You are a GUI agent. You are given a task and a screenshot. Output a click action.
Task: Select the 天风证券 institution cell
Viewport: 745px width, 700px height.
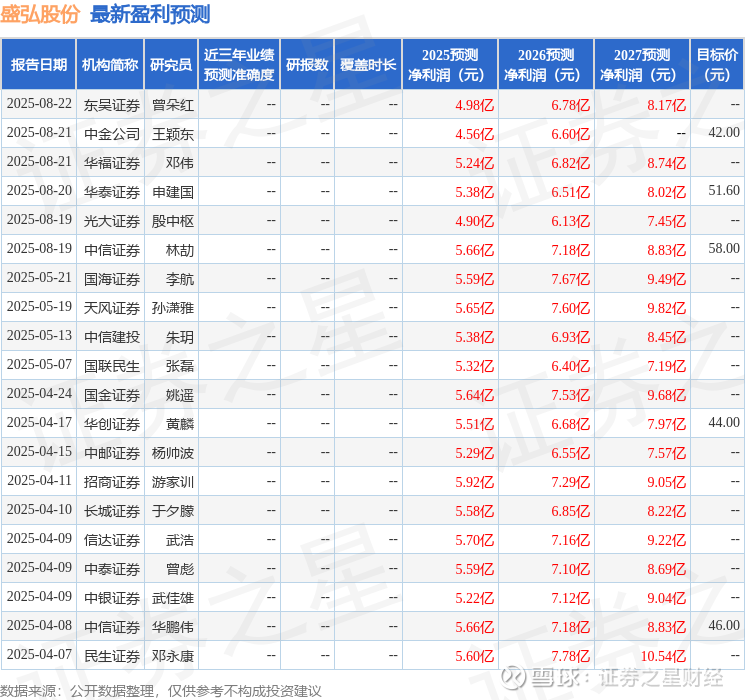coord(112,308)
